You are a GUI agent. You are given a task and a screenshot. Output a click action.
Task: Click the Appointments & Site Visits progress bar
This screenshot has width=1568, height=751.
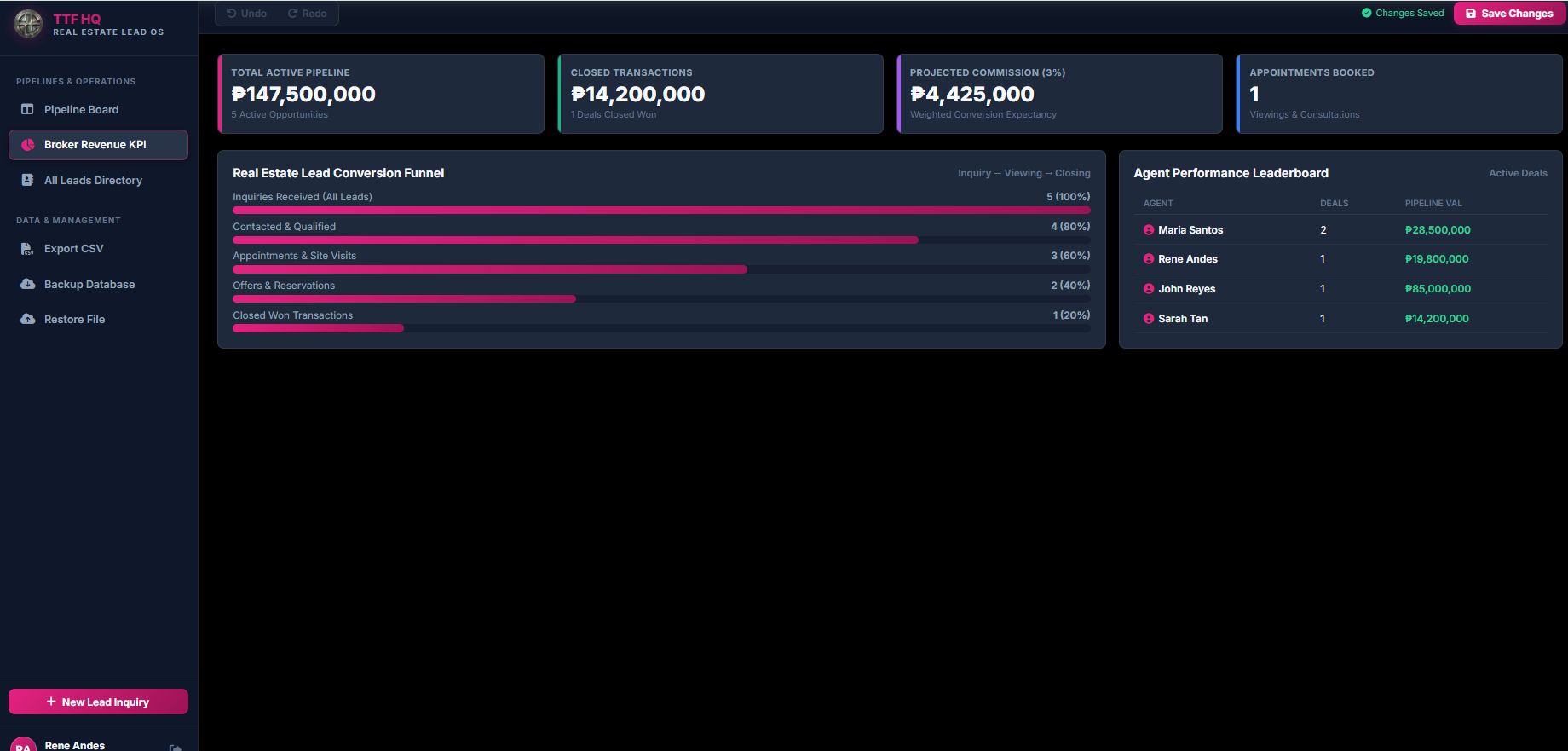[x=661, y=269]
